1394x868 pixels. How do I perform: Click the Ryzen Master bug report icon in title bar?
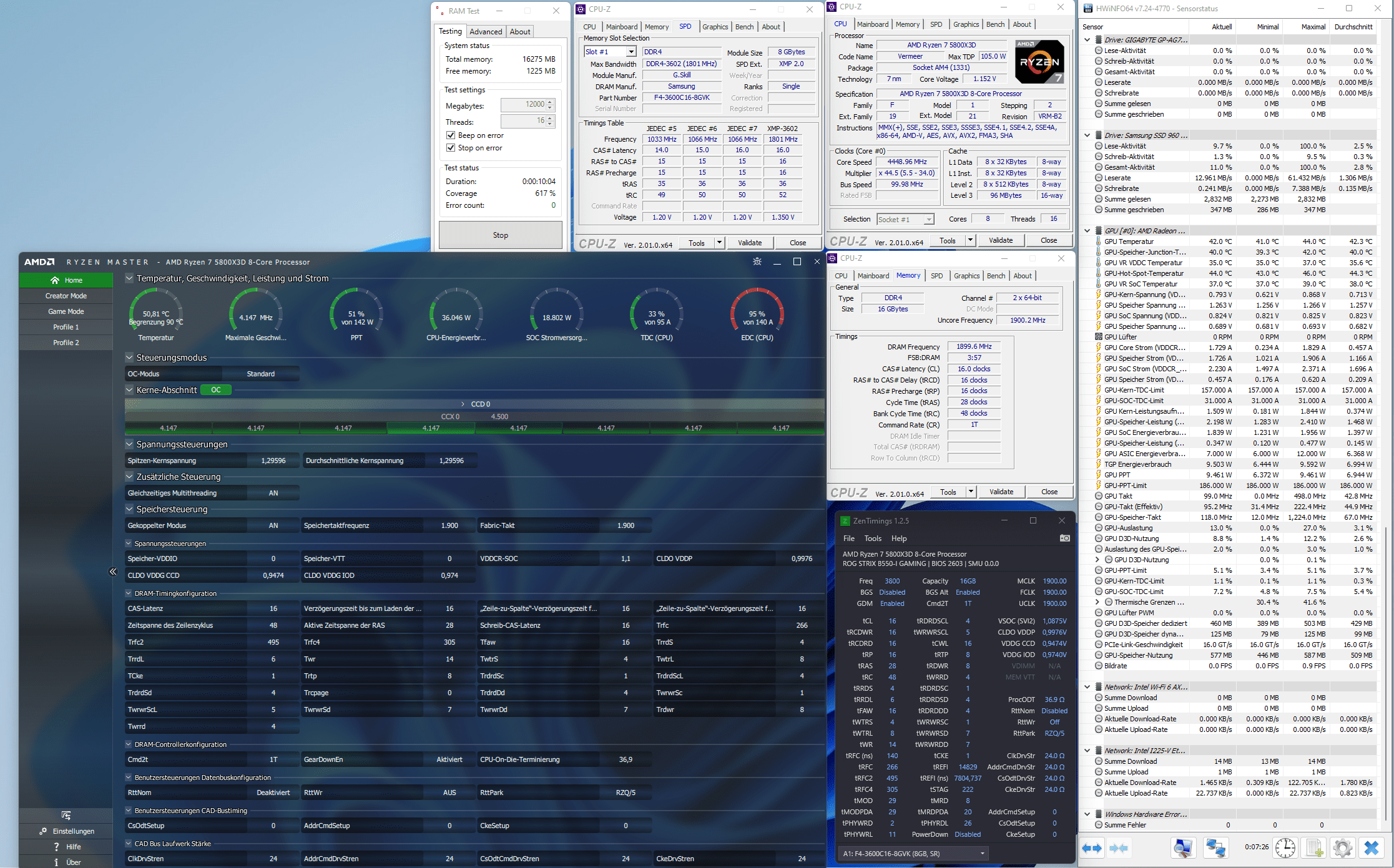tap(757, 261)
